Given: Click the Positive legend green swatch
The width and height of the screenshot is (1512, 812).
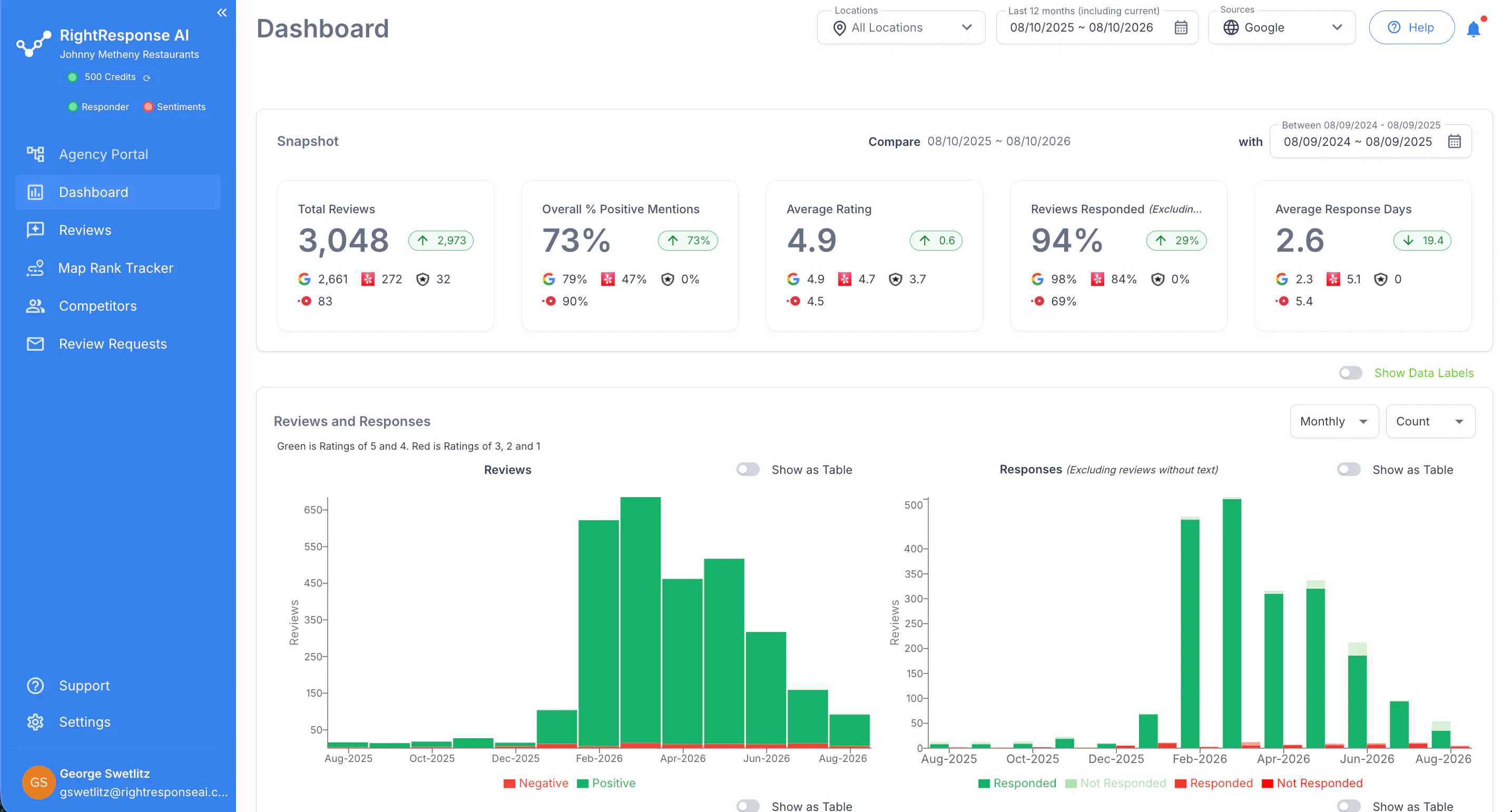Looking at the screenshot, I should [x=582, y=783].
